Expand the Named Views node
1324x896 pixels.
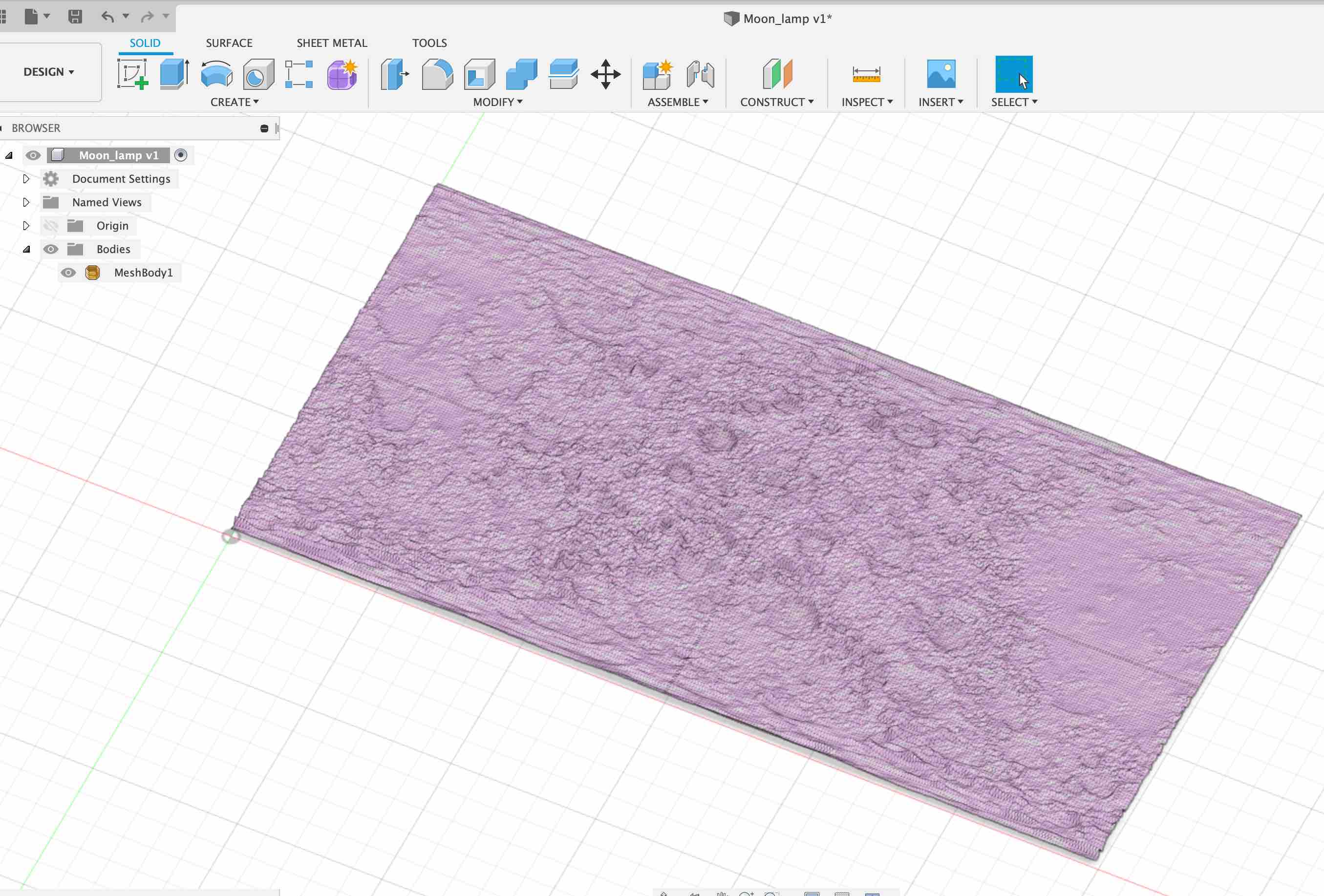(x=25, y=202)
